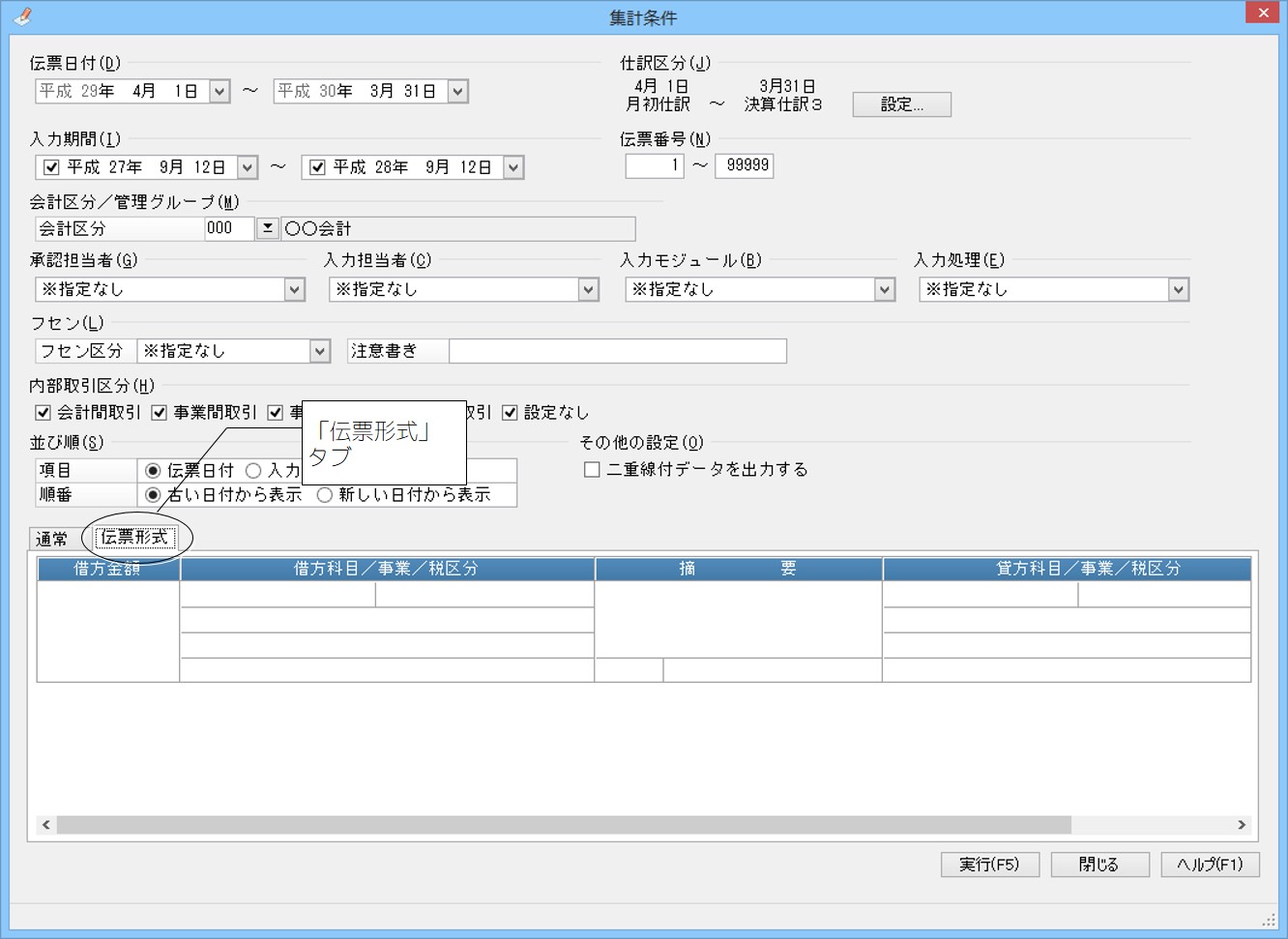The image size is (1288, 939).
Task: Switch to the 通常 tab
Action: pos(52,540)
